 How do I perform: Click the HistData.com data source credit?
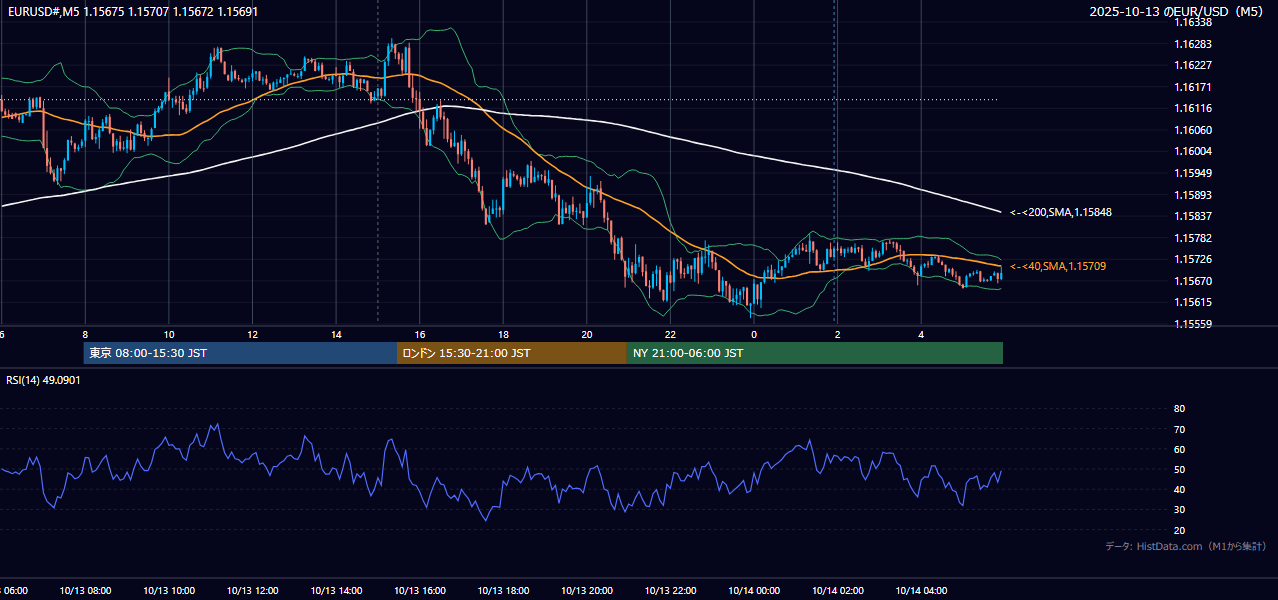click(1186, 546)
